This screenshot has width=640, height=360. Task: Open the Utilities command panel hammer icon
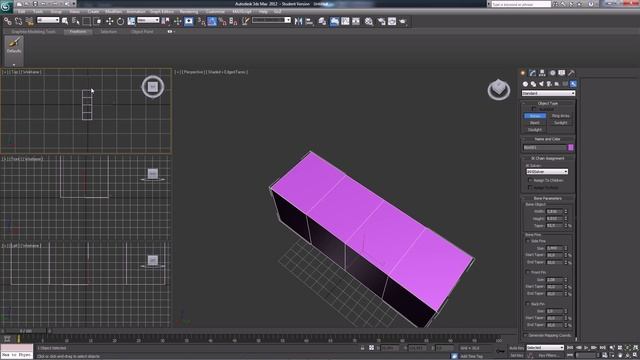[571, 73]
